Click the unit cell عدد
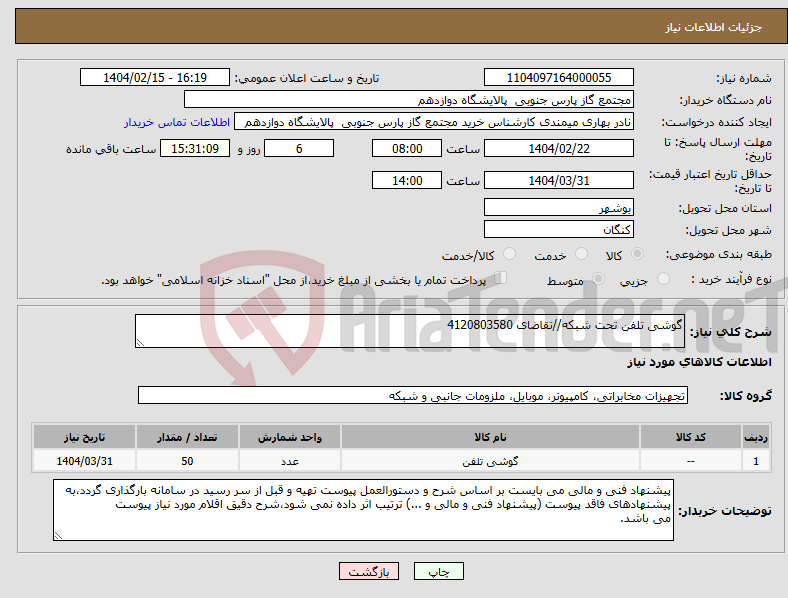The image size is (788, 598). 290,461
